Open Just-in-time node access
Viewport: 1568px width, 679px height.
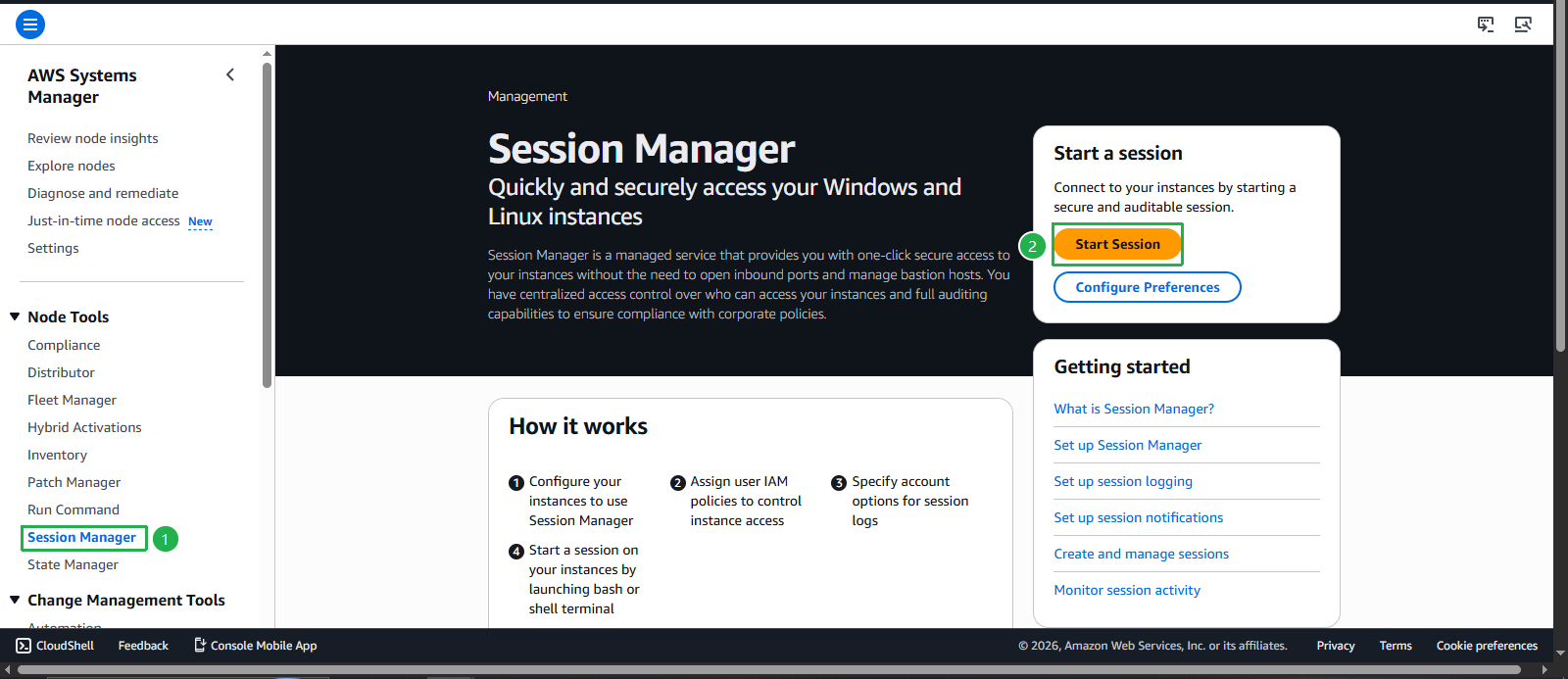[104, 220]
